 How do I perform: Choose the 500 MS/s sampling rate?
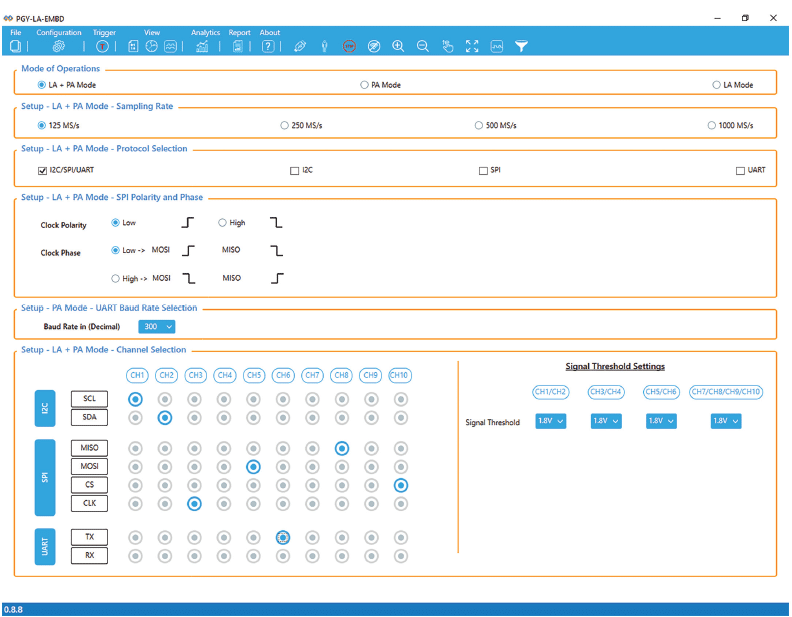pyautogui.click(x=479, y=125)
